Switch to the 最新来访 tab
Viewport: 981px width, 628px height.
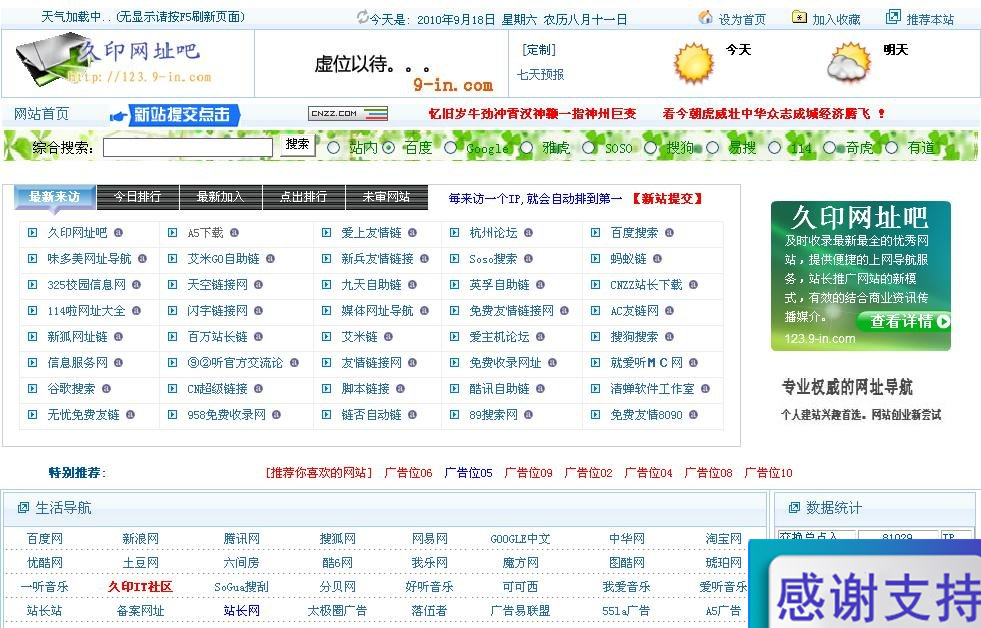click(x=55, y=197)
